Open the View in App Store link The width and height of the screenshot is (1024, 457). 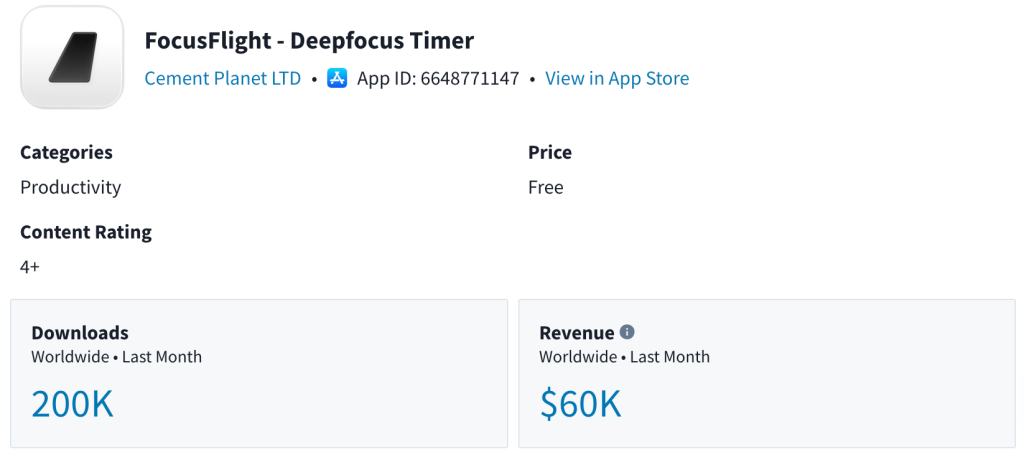click(616, 78)
